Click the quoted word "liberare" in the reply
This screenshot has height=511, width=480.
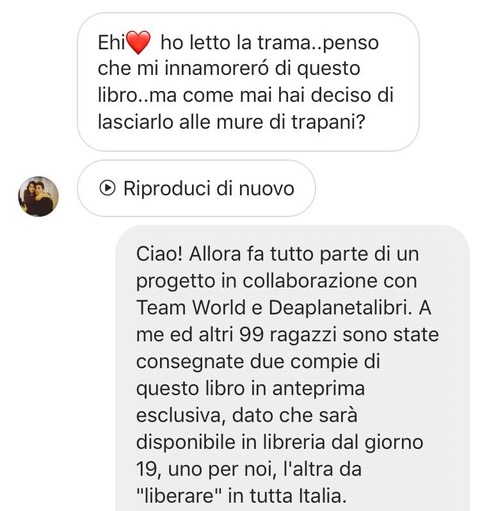coord(180,496)
